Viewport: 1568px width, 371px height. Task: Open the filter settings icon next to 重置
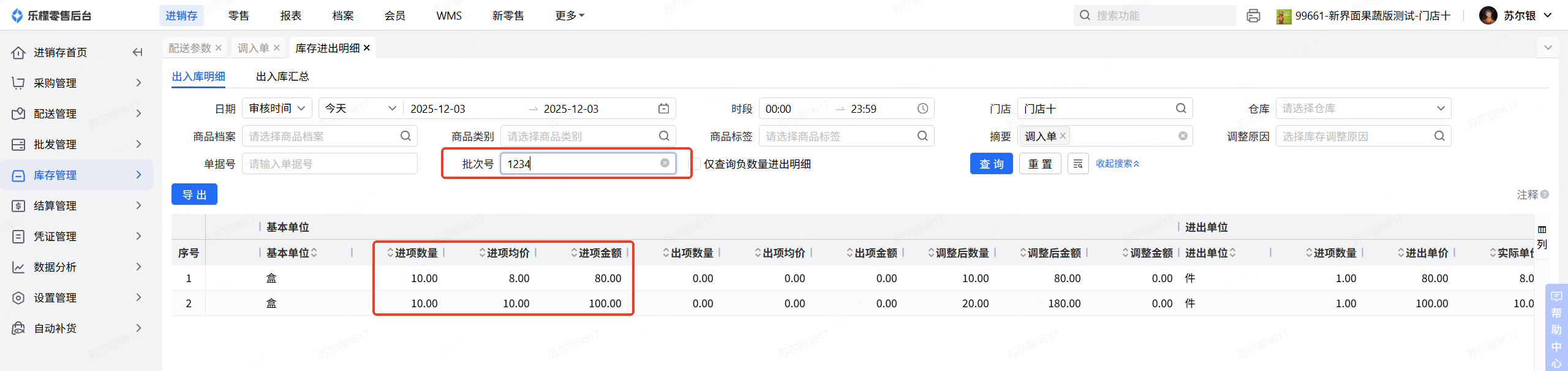point(1078,164)
